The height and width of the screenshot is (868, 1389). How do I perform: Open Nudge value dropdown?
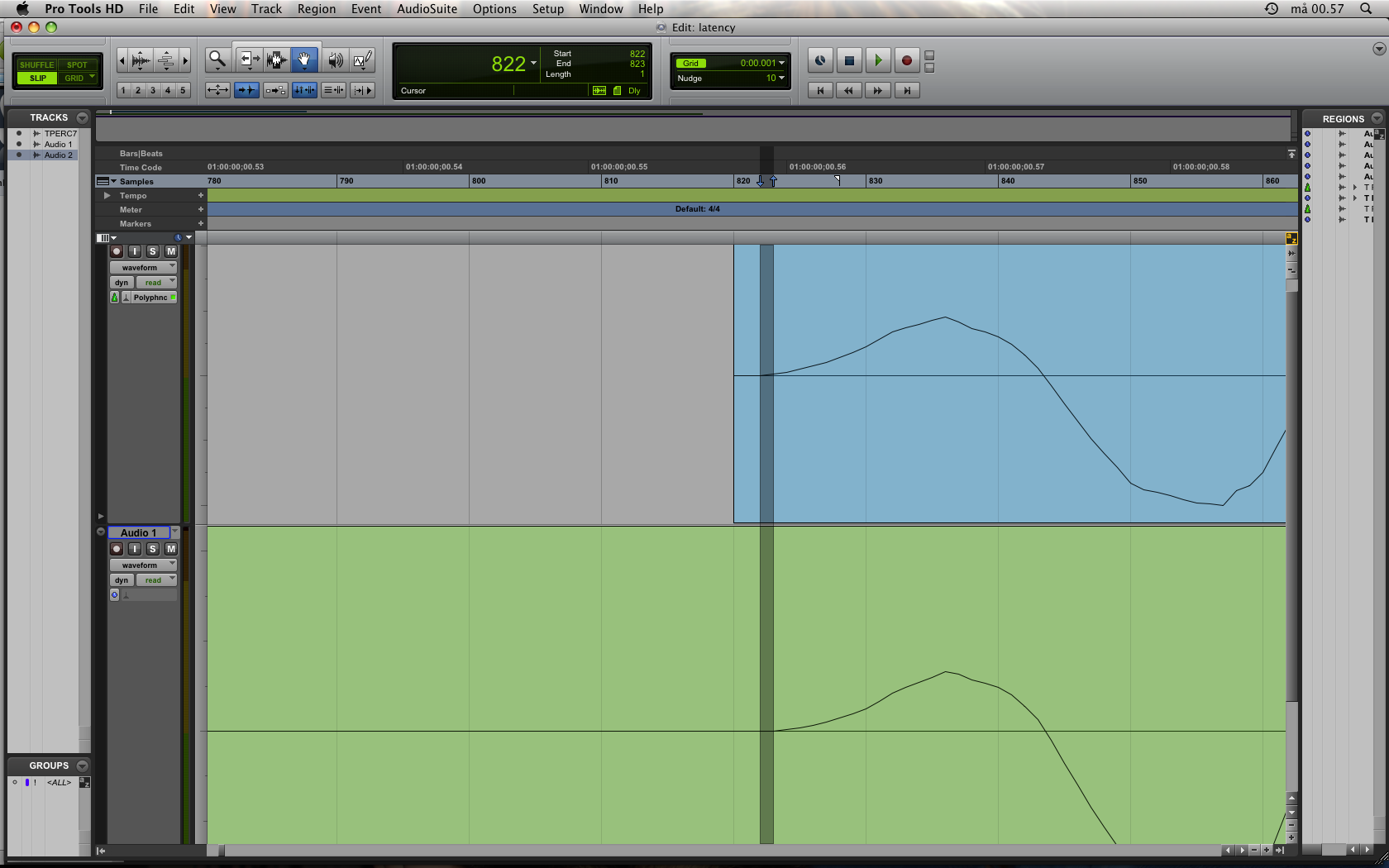point(781,79)
